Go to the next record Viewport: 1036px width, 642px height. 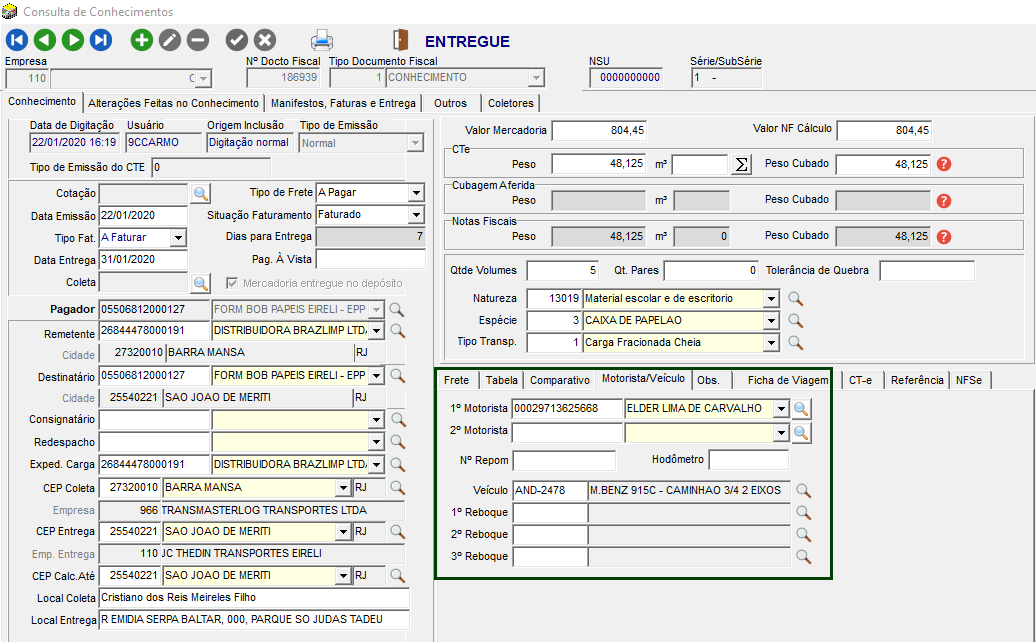[x=73, y=40]
